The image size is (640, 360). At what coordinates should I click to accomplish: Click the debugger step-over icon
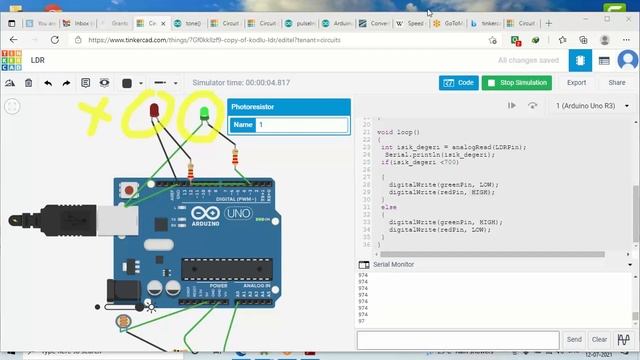532,106
